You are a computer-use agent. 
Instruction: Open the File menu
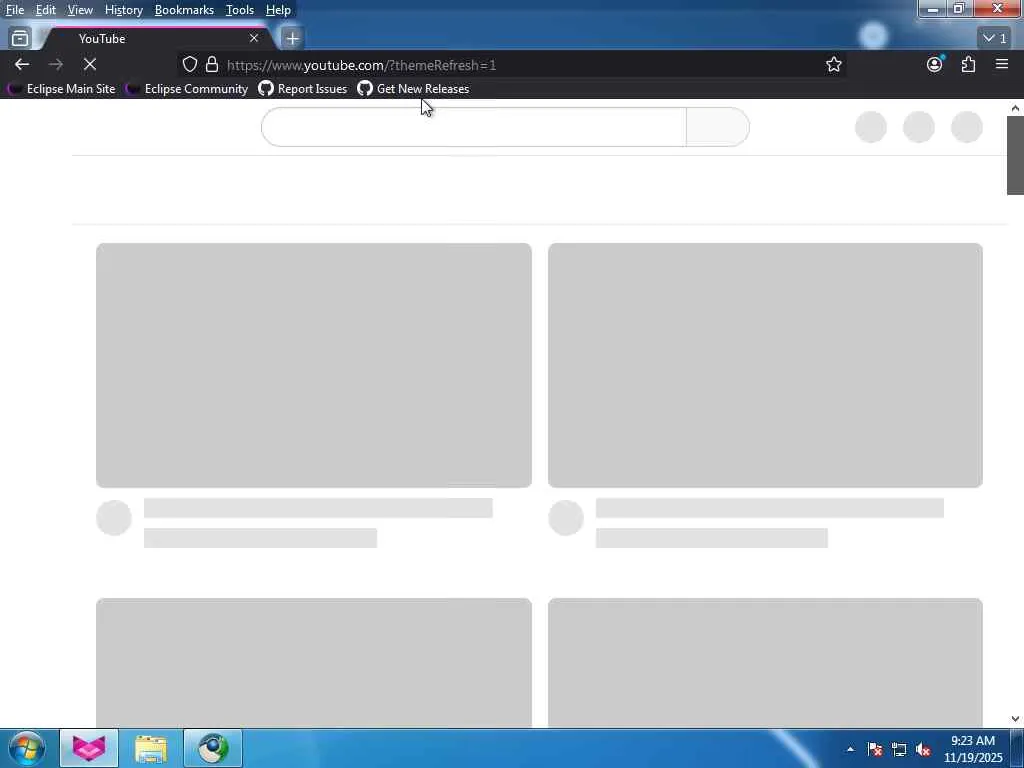[14, 10]
